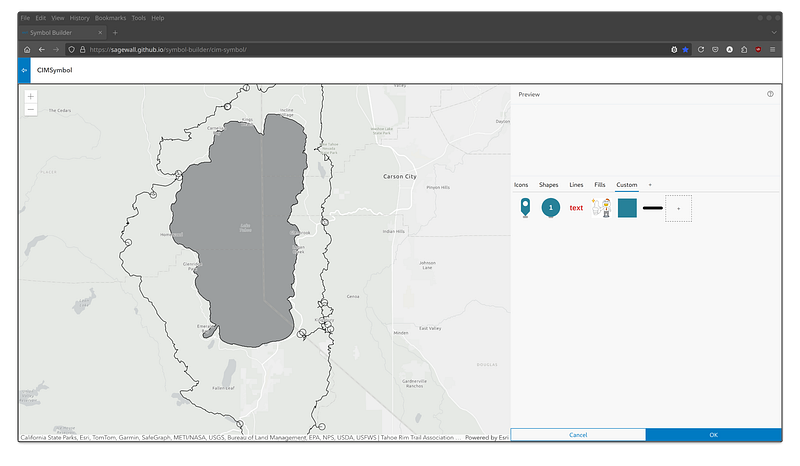Viewport: 800px width, 466px height.
Task: Add a new symbol category tab
Action: (x=650, y=185)
